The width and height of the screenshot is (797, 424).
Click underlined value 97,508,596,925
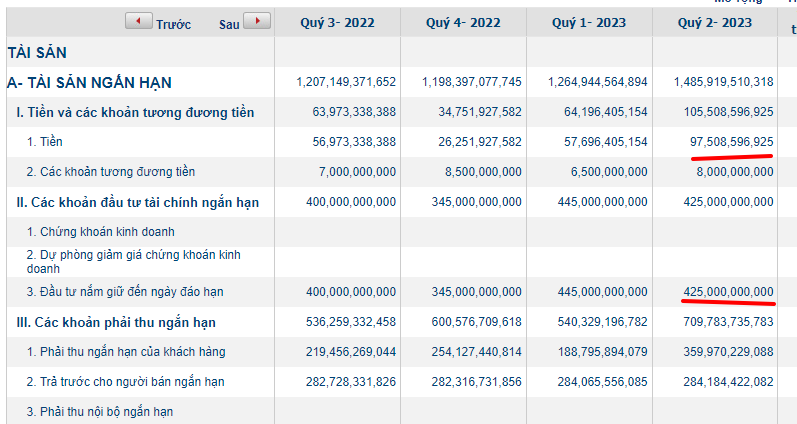732,142
